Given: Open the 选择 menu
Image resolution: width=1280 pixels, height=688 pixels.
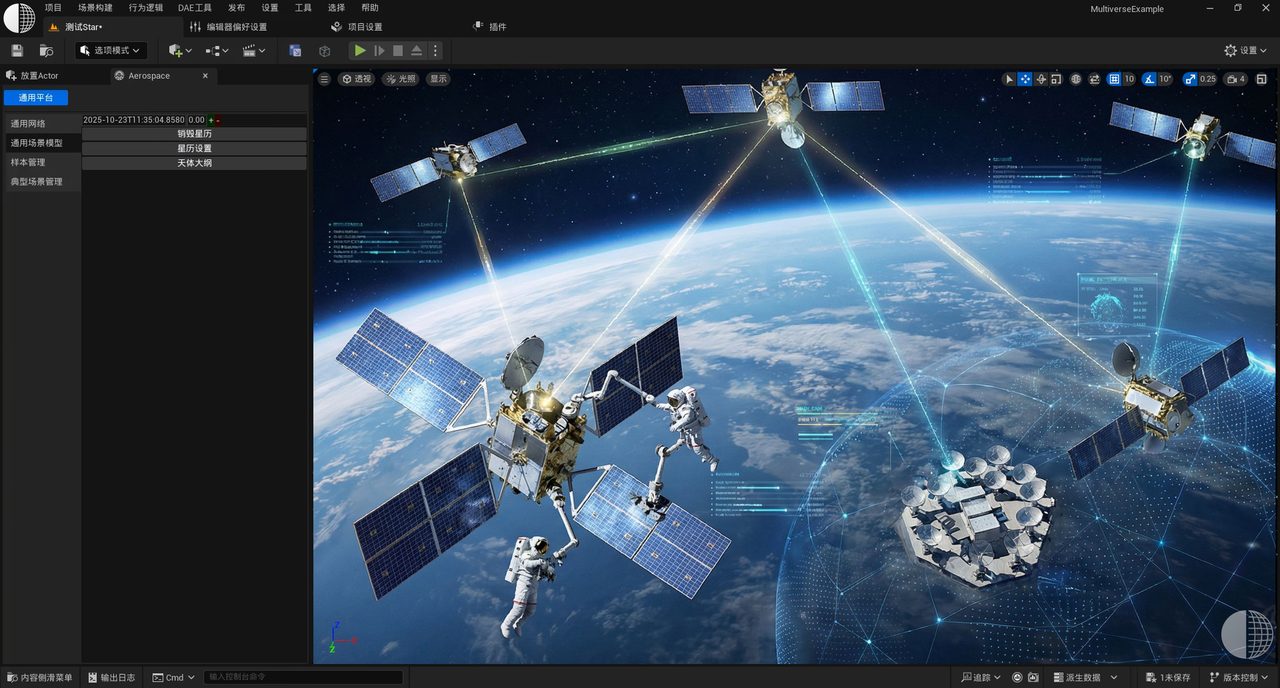Looking at the screenshot, I should point(336,7).
